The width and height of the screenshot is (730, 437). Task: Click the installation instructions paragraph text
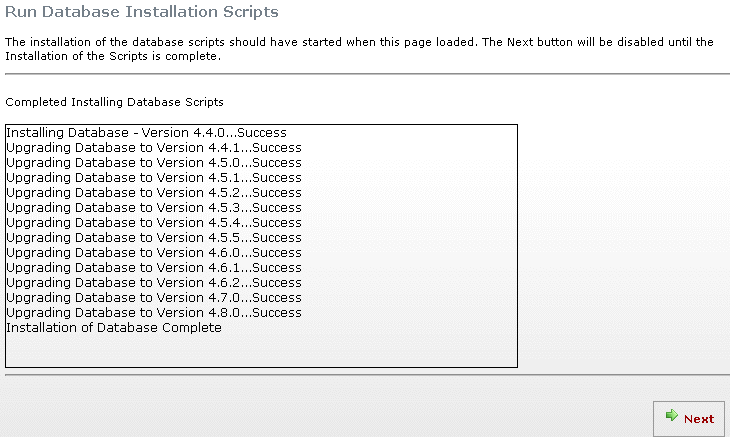point(359,49)
